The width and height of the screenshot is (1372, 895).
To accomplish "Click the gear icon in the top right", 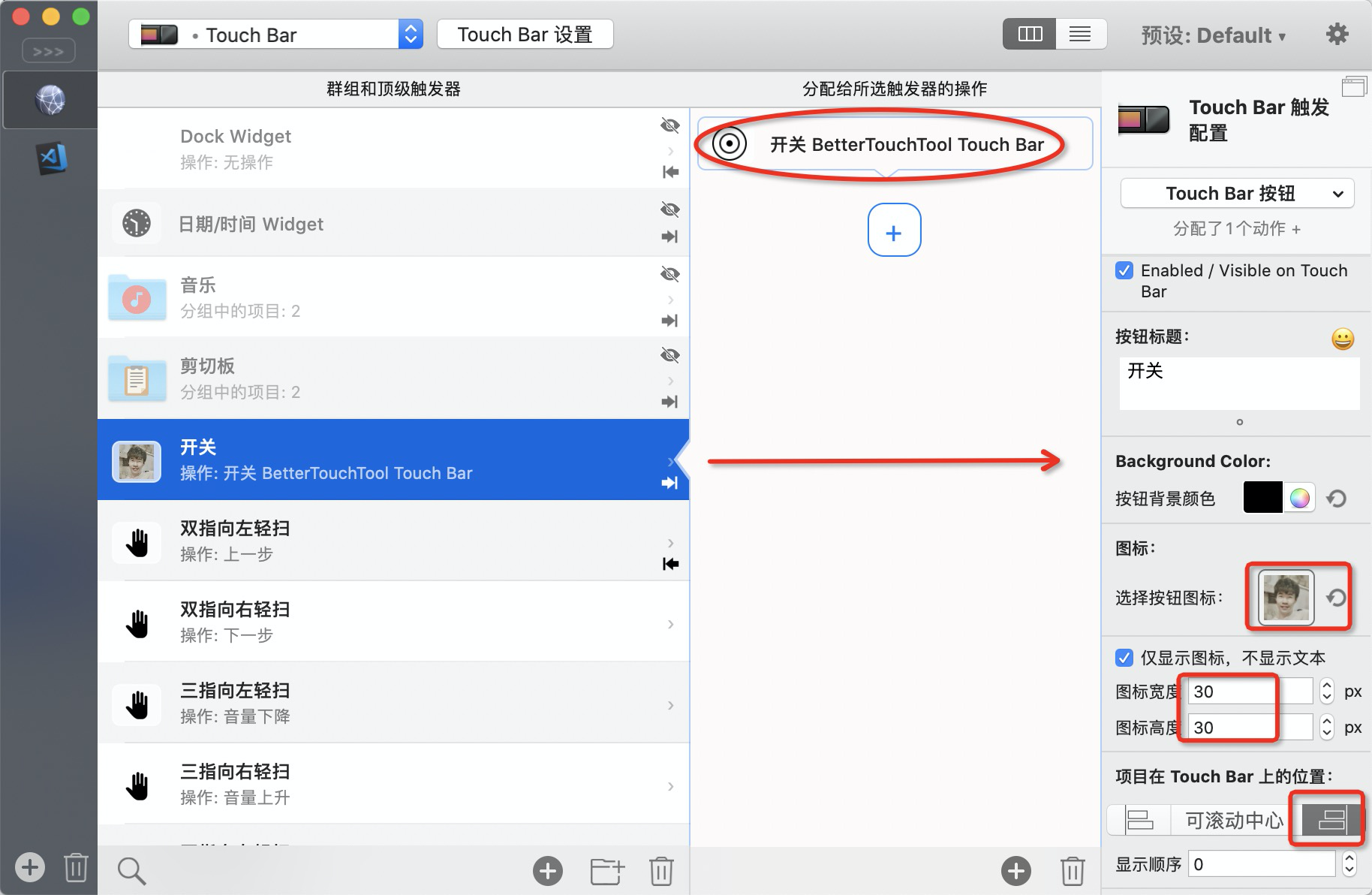I will pyautogui.click(x=1337, y=34).
